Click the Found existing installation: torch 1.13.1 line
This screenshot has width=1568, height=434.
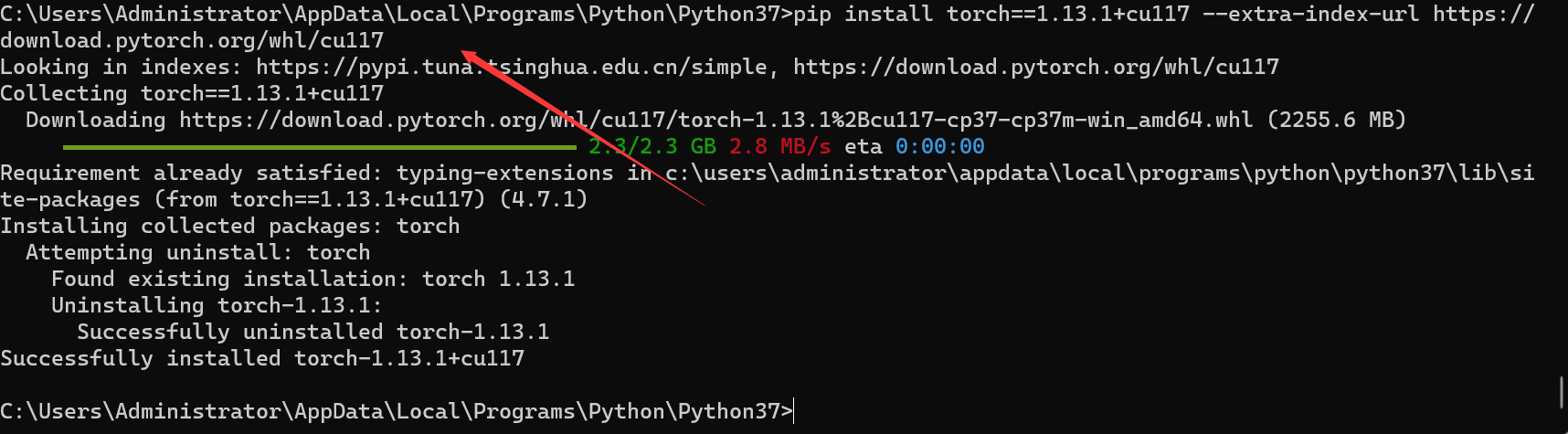pyautogui.click(x=313, y=279)
